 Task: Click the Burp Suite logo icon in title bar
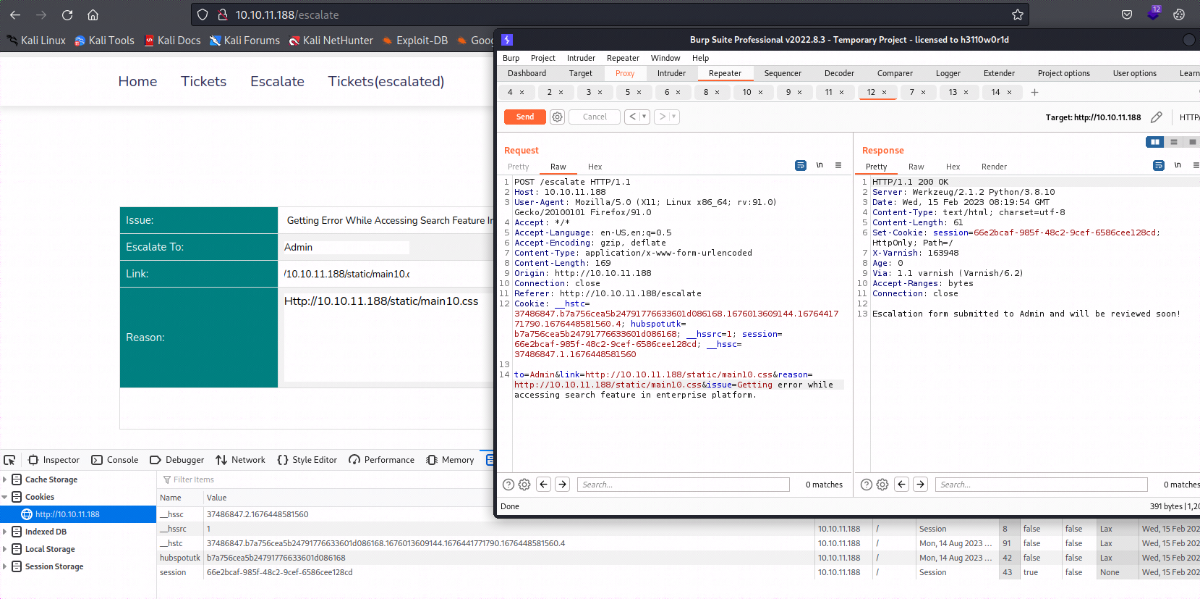(507, 40)
